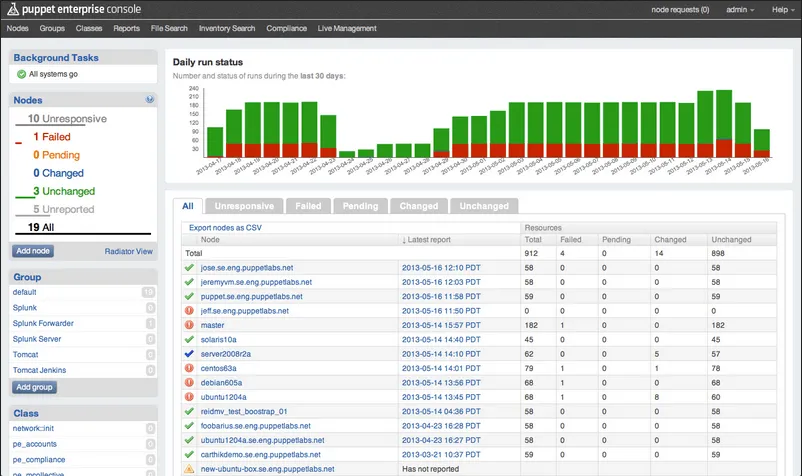Click red failed icon beside jeff.se.eng.puppetlabs.net

tap(189, 311)
